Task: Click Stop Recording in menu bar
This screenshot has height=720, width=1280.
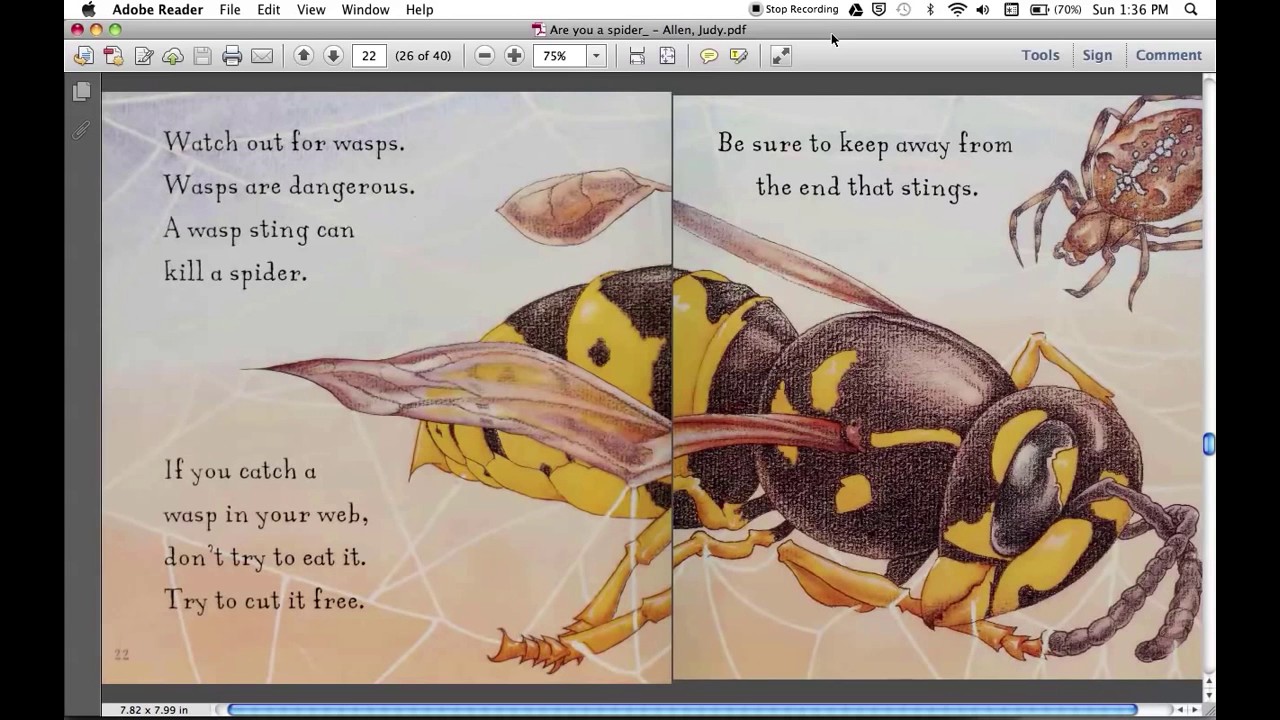Action: point(794,9)
